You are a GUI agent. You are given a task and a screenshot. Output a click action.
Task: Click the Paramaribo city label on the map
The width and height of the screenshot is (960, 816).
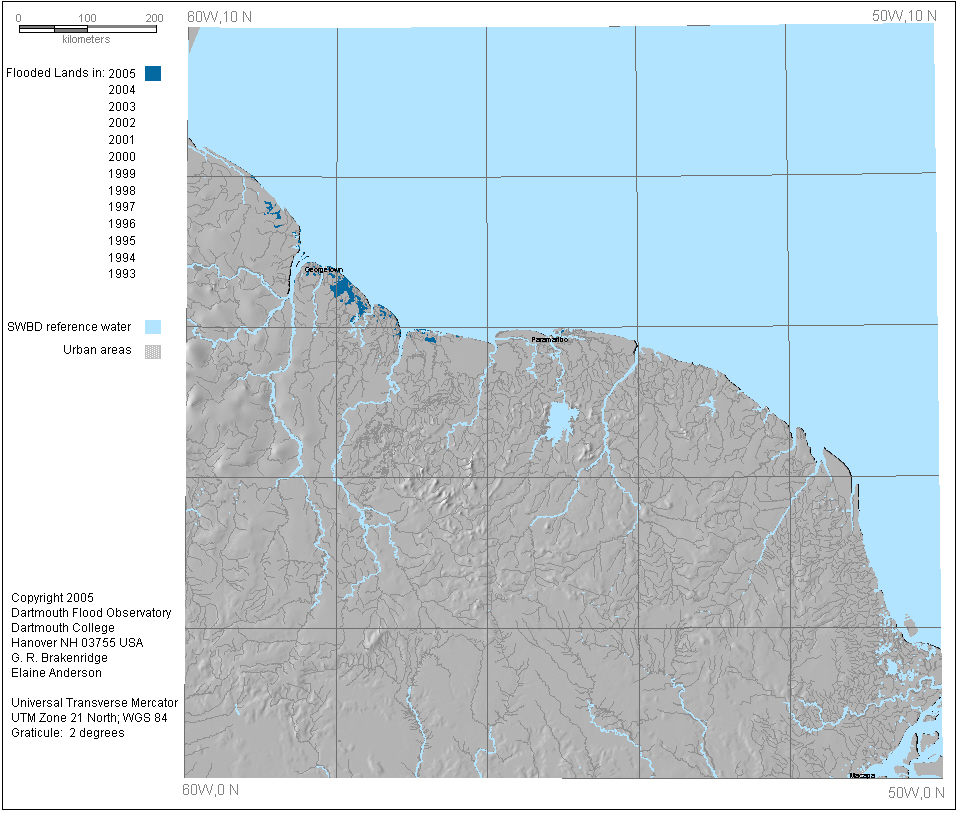pos(550,340)
